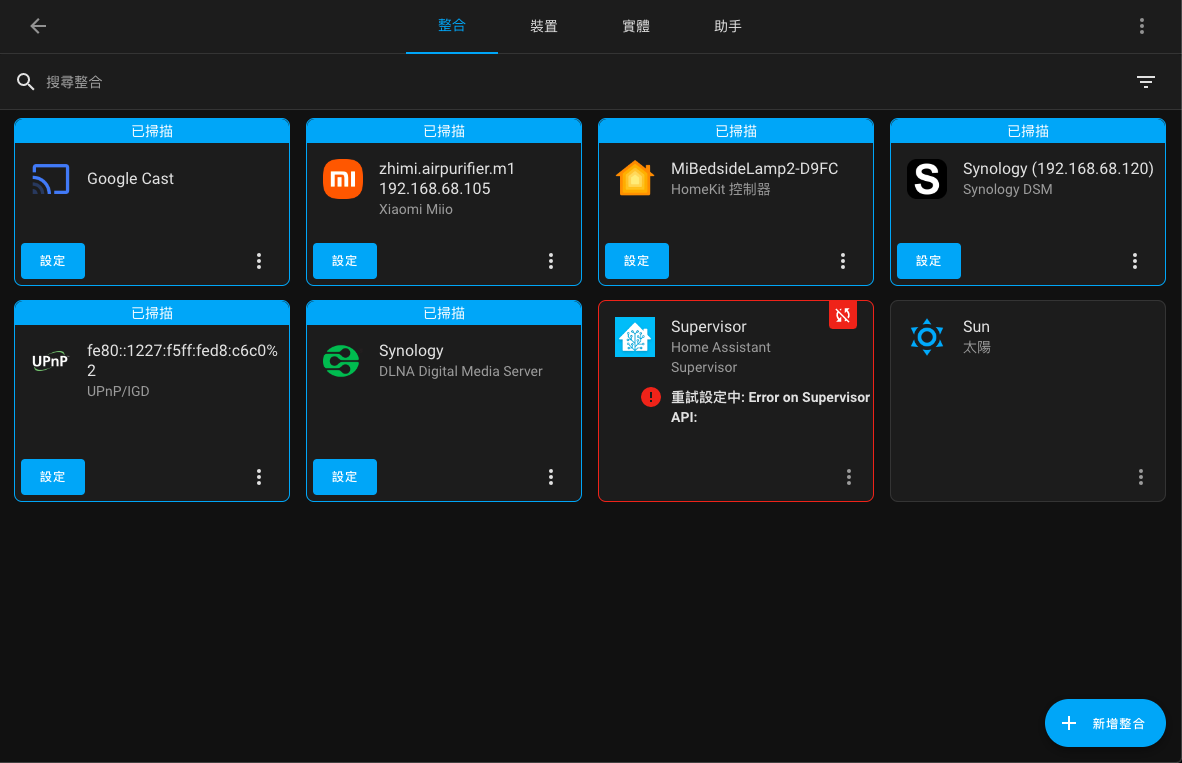This screenshot has height=763, width=1182.
Task: Click the search magnifier icon
Action: (x=26, y=81)
